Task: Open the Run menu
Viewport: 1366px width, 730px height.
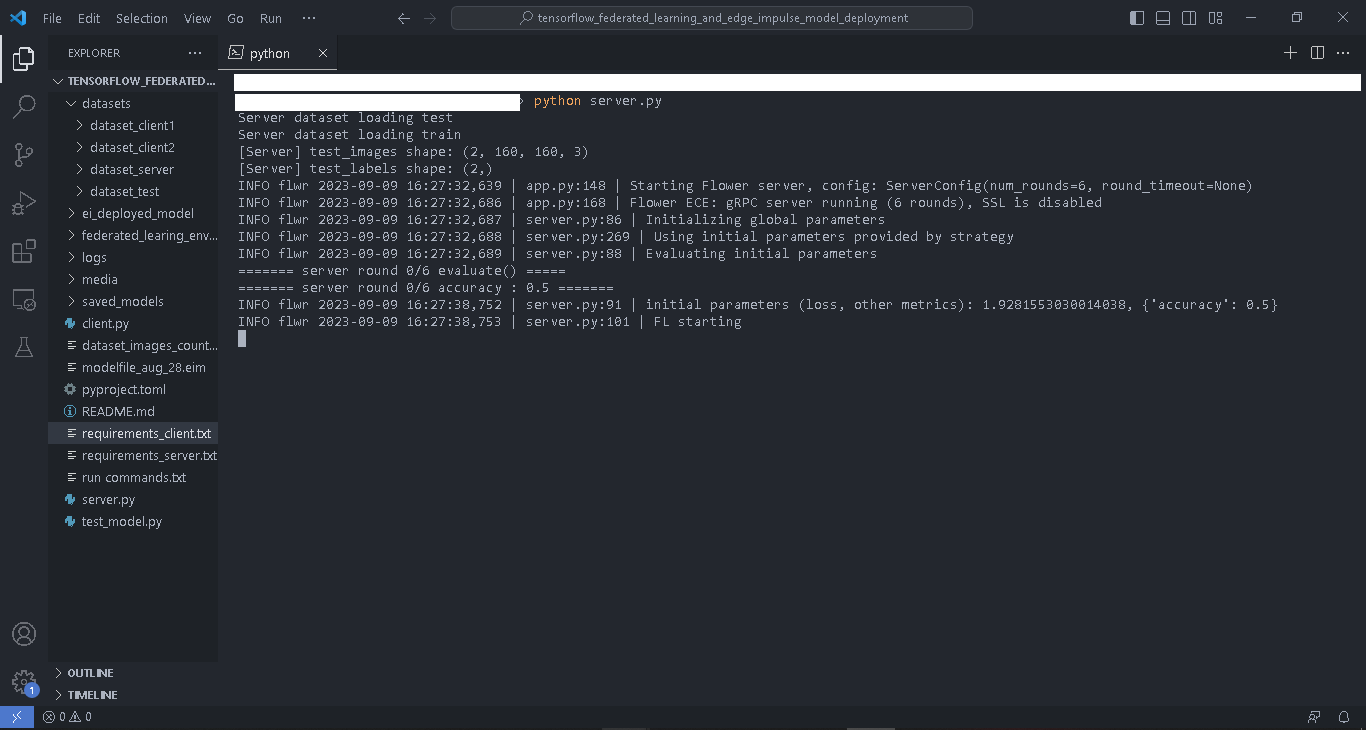Action: click(270, 18)
